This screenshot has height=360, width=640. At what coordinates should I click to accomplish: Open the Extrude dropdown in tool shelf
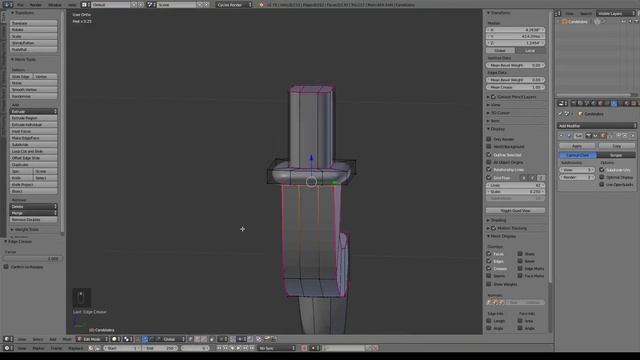click(x=33, y=111)
